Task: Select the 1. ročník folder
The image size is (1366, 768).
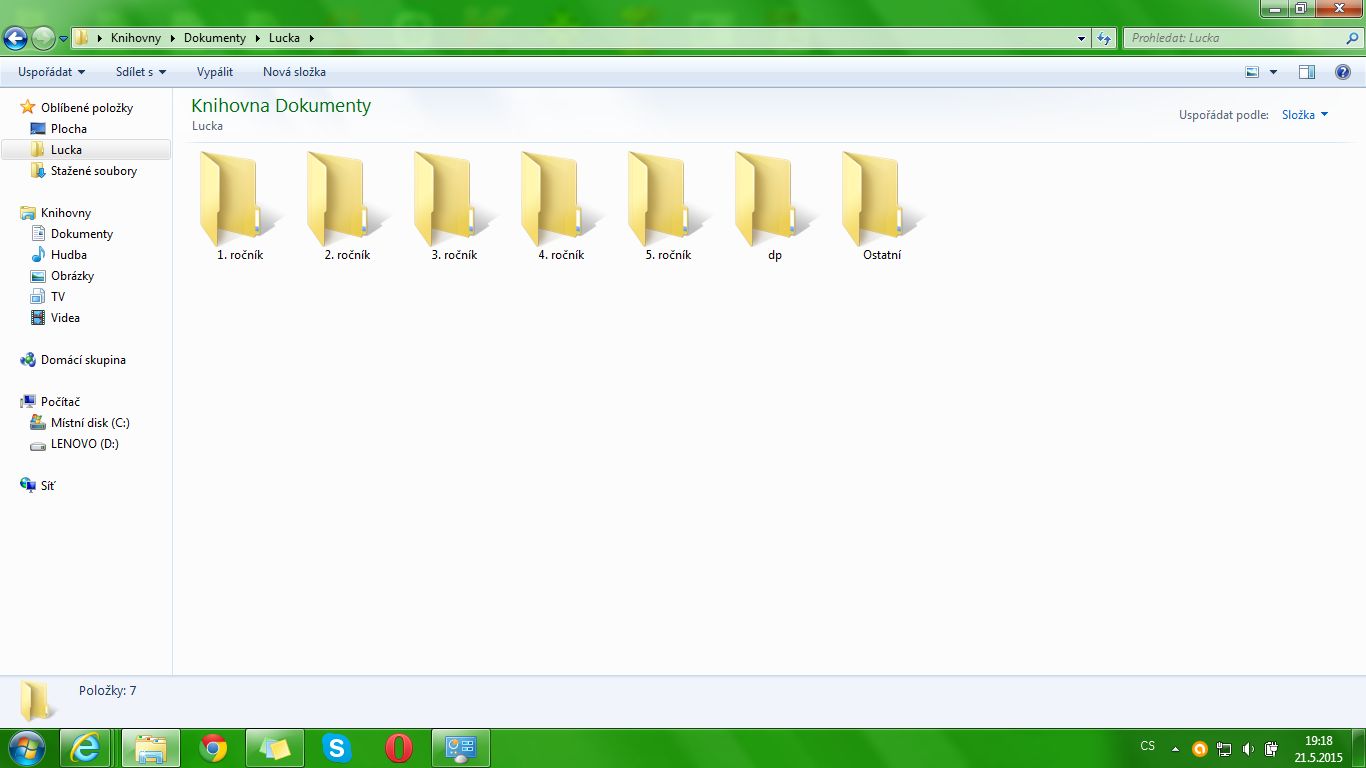Action: point(240,207)
